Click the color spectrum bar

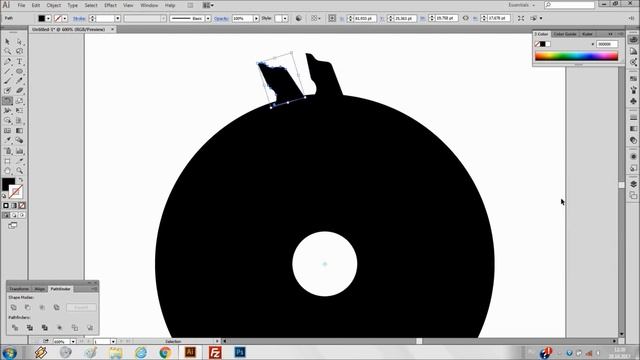point(576,56)
